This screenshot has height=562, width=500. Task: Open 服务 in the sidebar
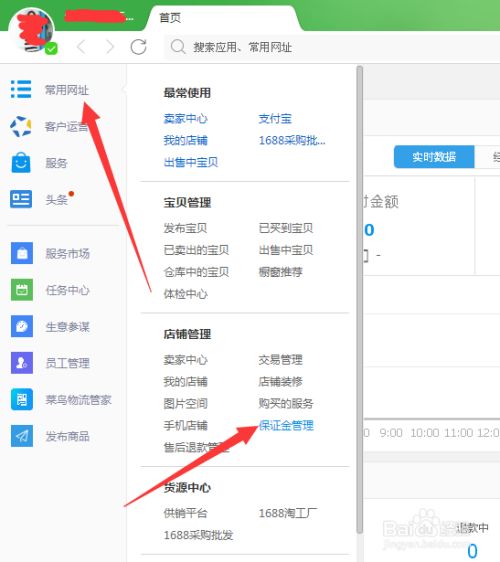point(56,163)
